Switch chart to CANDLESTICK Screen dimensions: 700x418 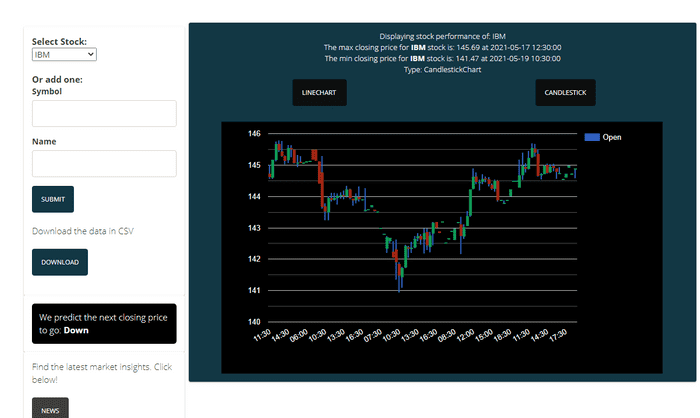(x=565, y=92)
